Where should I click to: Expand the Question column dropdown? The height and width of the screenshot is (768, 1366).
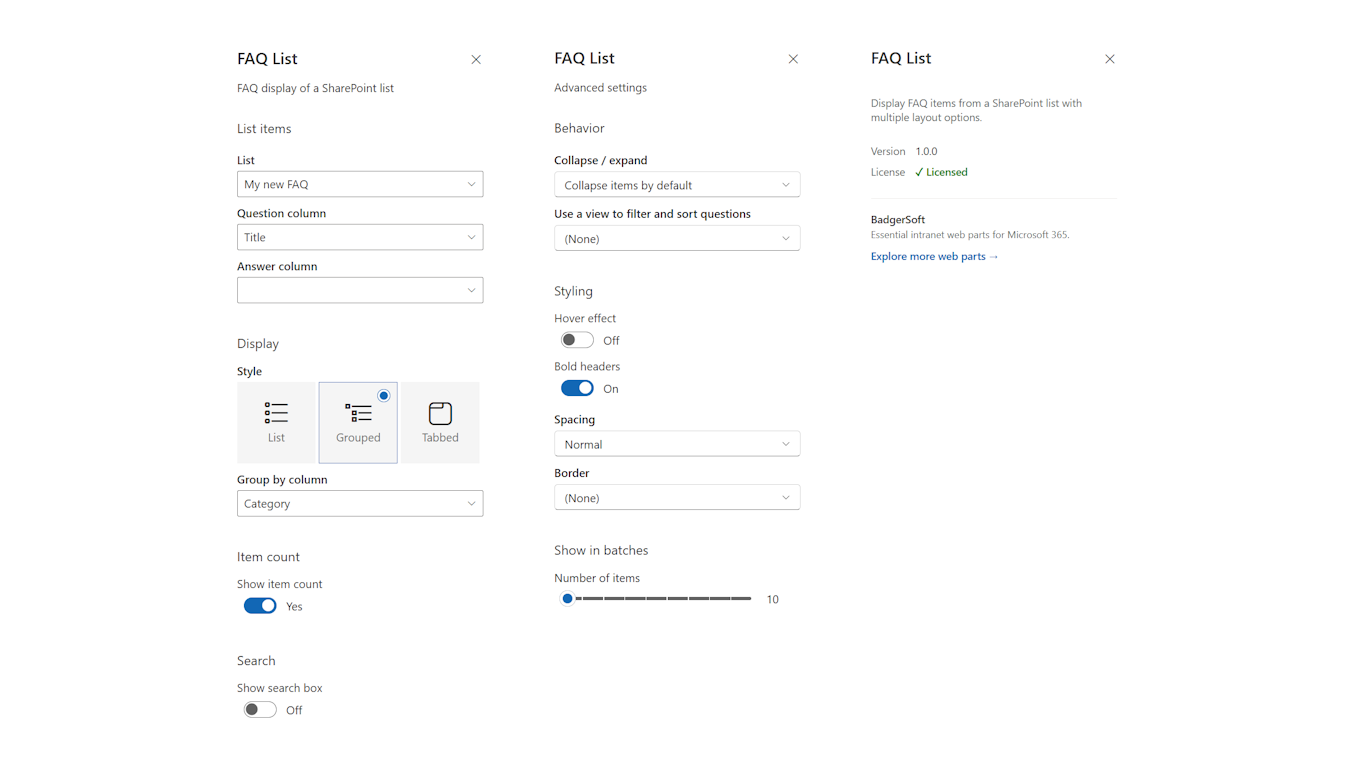pos(360,237)
